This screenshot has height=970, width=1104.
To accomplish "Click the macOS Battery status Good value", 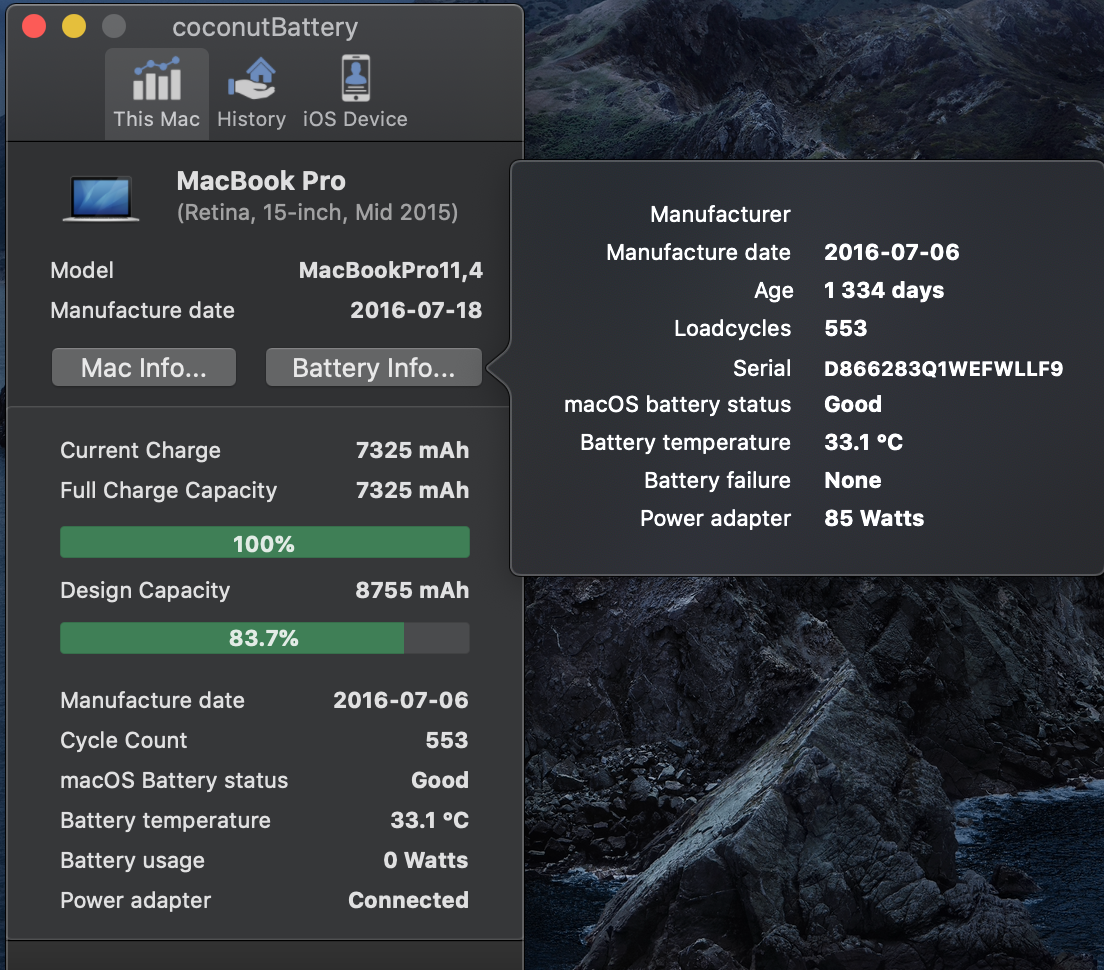I will tap(440, 780).
